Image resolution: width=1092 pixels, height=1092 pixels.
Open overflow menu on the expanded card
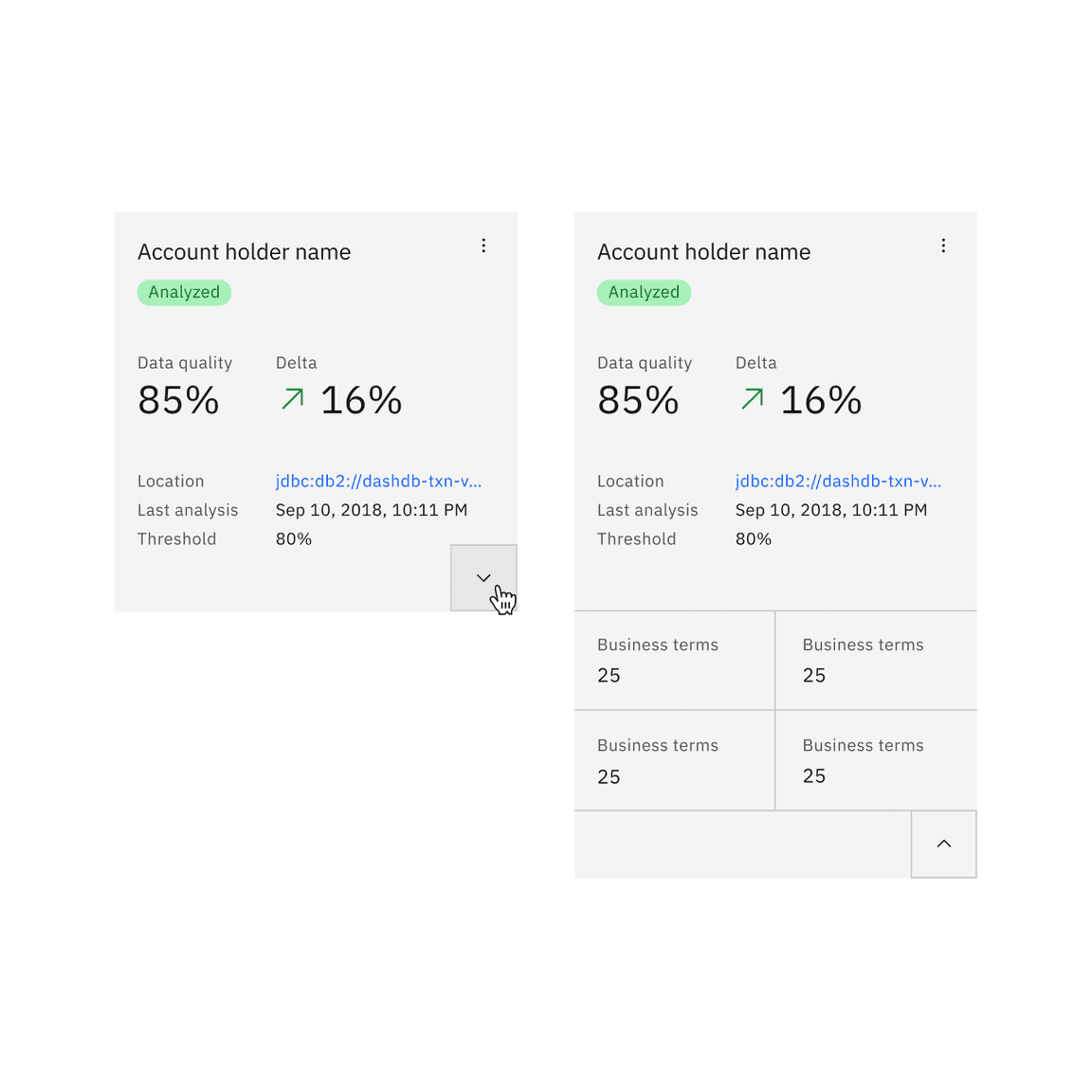click(x=943, y=246)
